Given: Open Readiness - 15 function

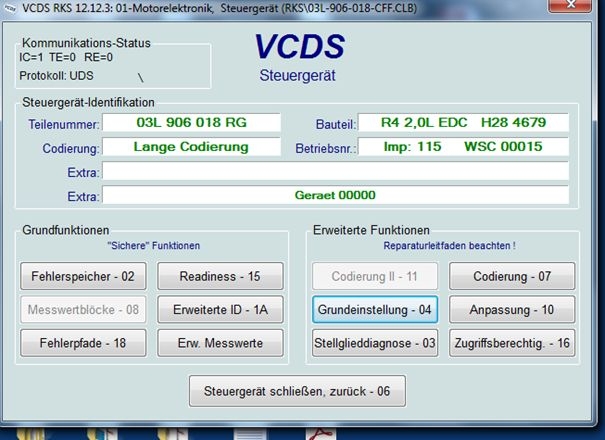Looking at the screenshot, I should click(x=220, y=276).
